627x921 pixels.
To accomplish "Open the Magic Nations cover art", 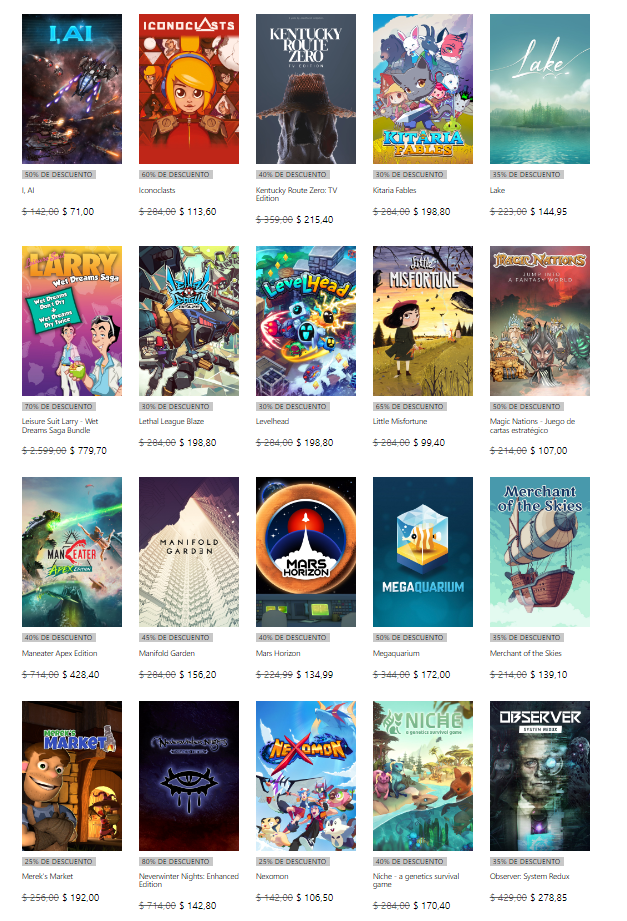I will pos(539,321).
